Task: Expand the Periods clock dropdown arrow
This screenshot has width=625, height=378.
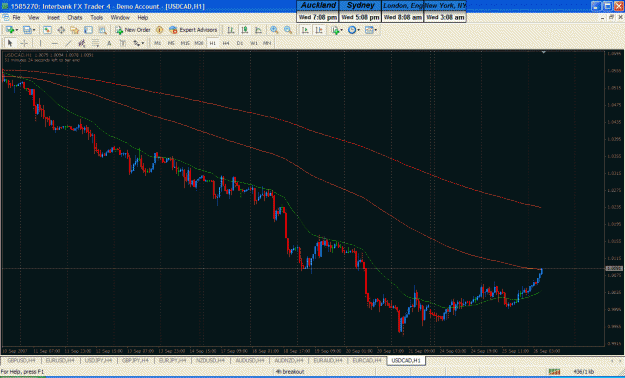Action: pos(358,30)
